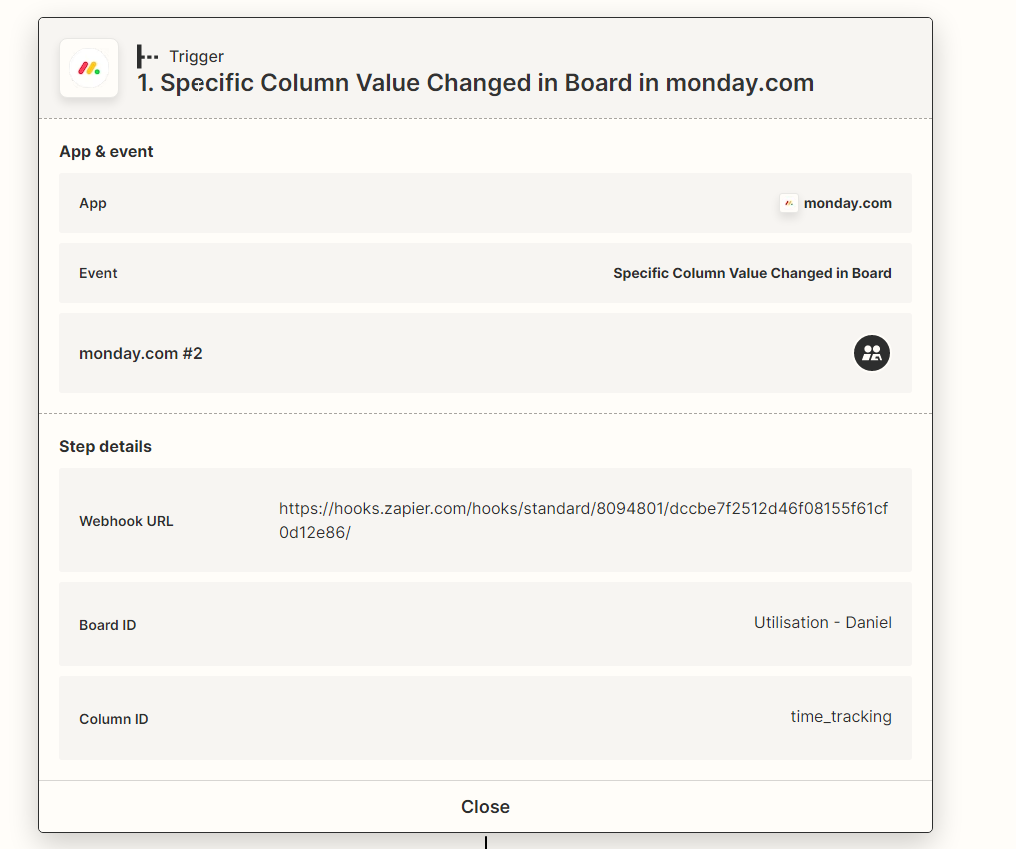The image size is (1016, 849).
Task: Click the Trigger label in header
Action: (x=196, y=56)
